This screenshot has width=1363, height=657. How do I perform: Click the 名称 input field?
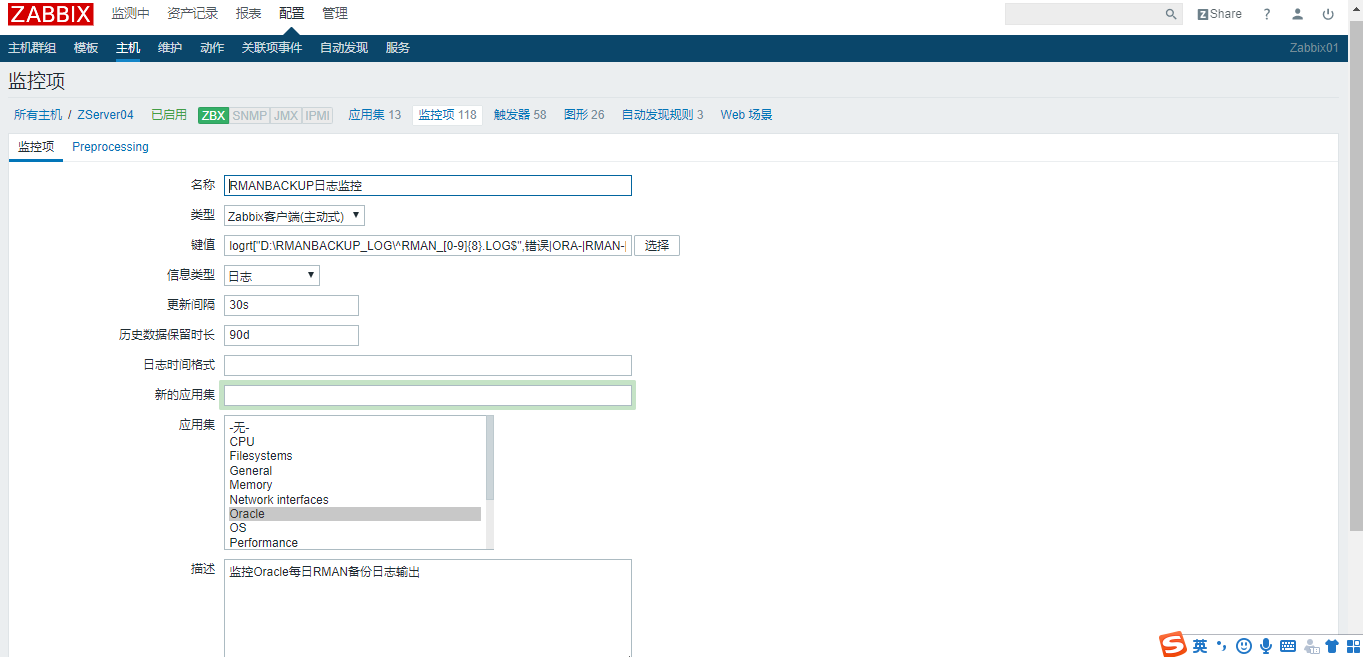click(x=428, y=185)
